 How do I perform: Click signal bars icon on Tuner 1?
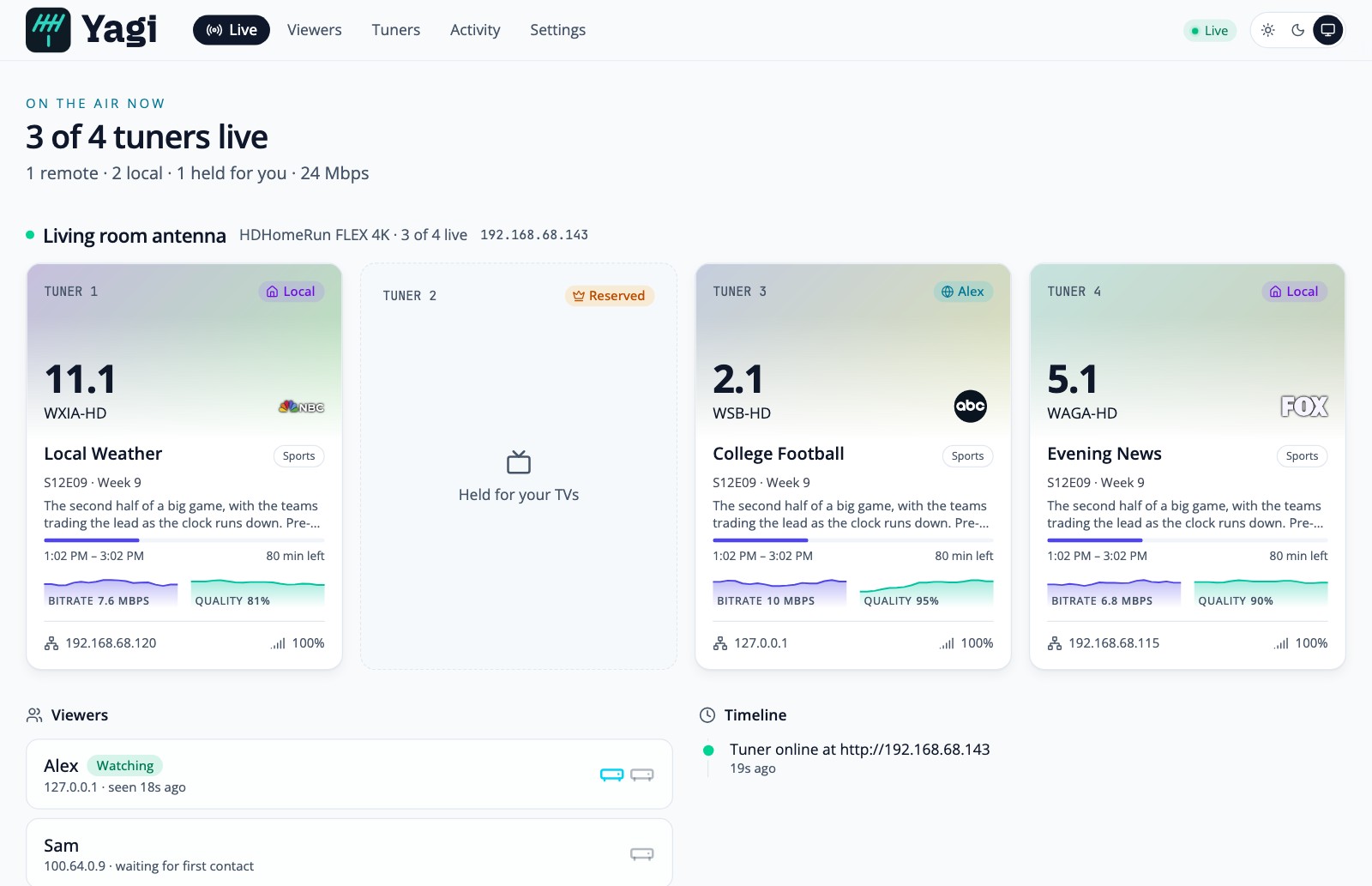(278, 643)
